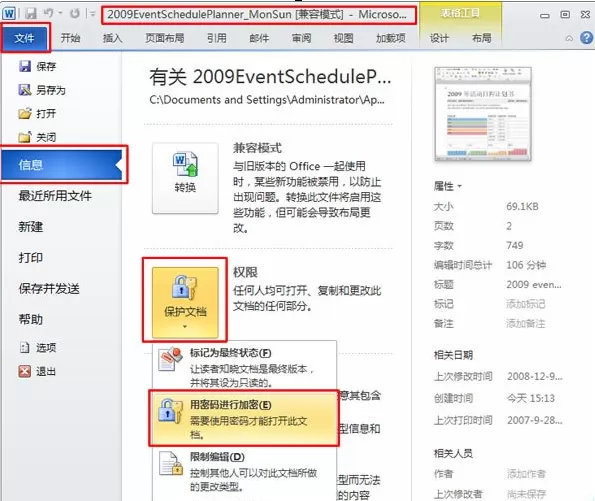Choose 用密码进行加密(E) option
The width and height of the screenshot is (595, 501).
pyautogui.click(x=244, y=419)
